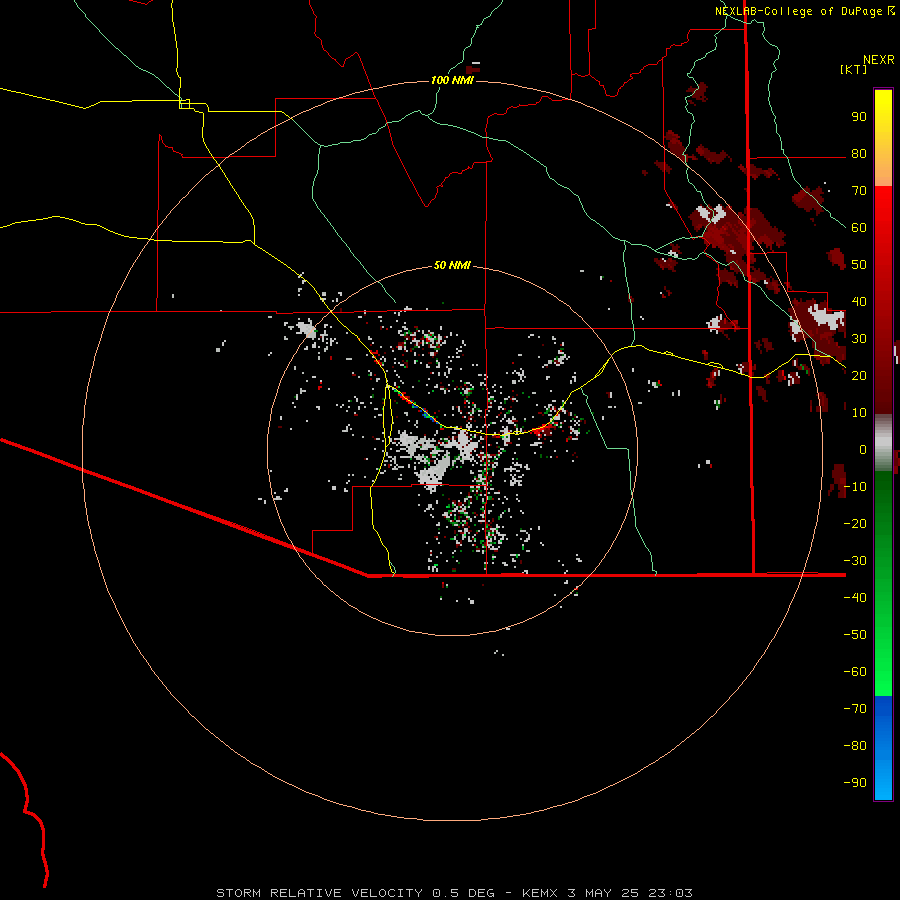Click the NEXLAB-College of DuPage header text
The image size is (900, 900).
point(800,11)
